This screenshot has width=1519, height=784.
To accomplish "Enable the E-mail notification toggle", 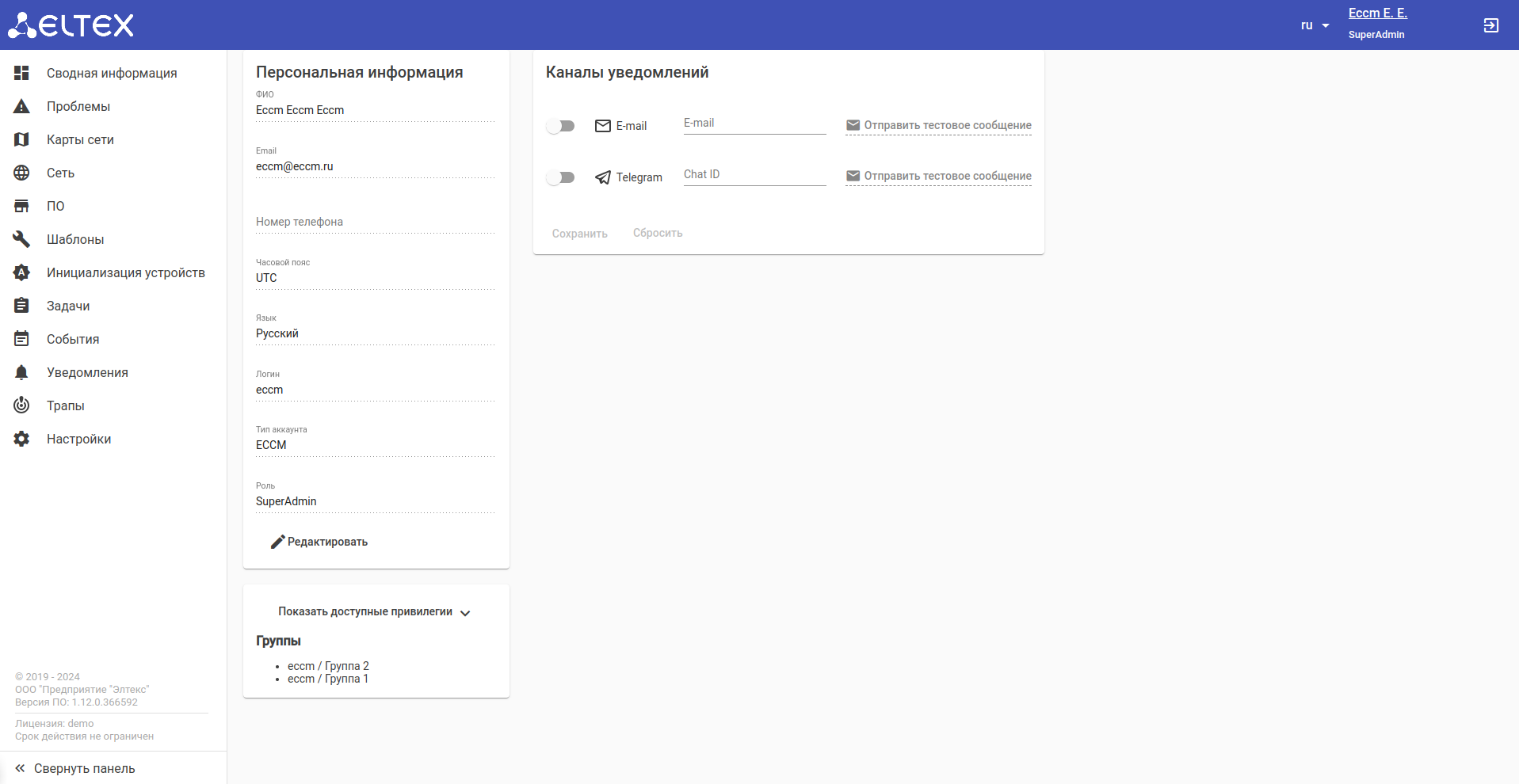I will coord(560,126).
